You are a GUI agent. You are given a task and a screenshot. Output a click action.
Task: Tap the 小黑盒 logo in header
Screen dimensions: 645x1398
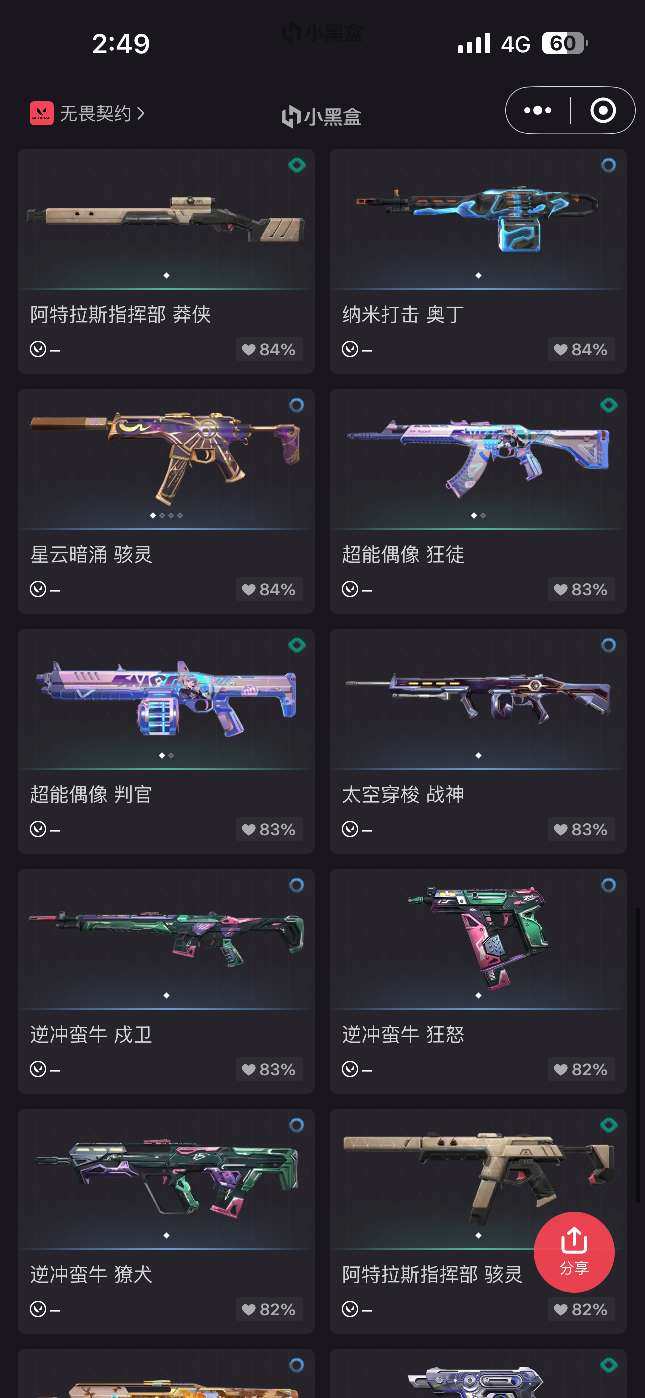click(x=321, y=117)
